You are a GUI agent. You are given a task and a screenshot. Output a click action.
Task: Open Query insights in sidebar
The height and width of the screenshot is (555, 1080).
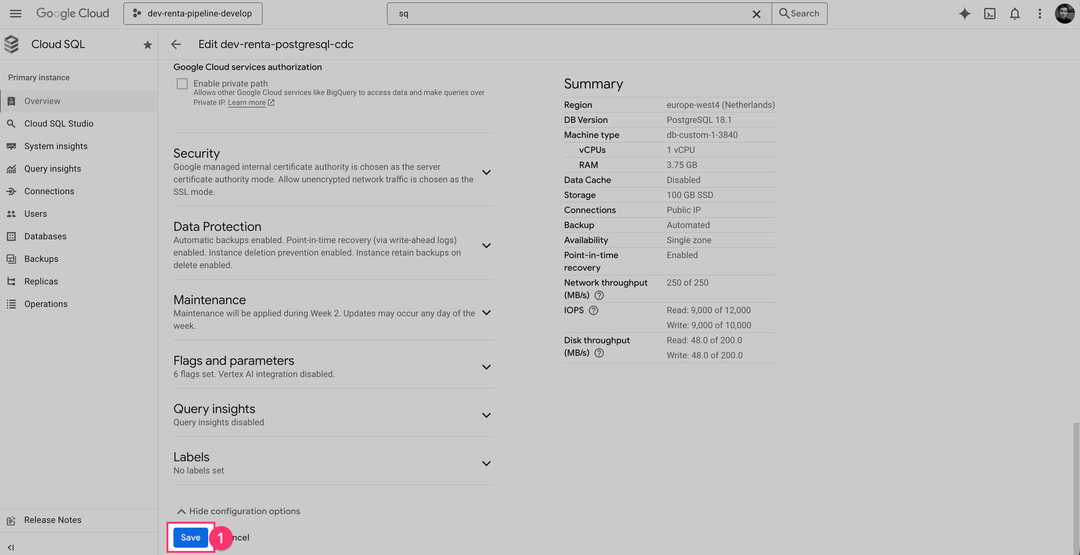pos(52,169)
